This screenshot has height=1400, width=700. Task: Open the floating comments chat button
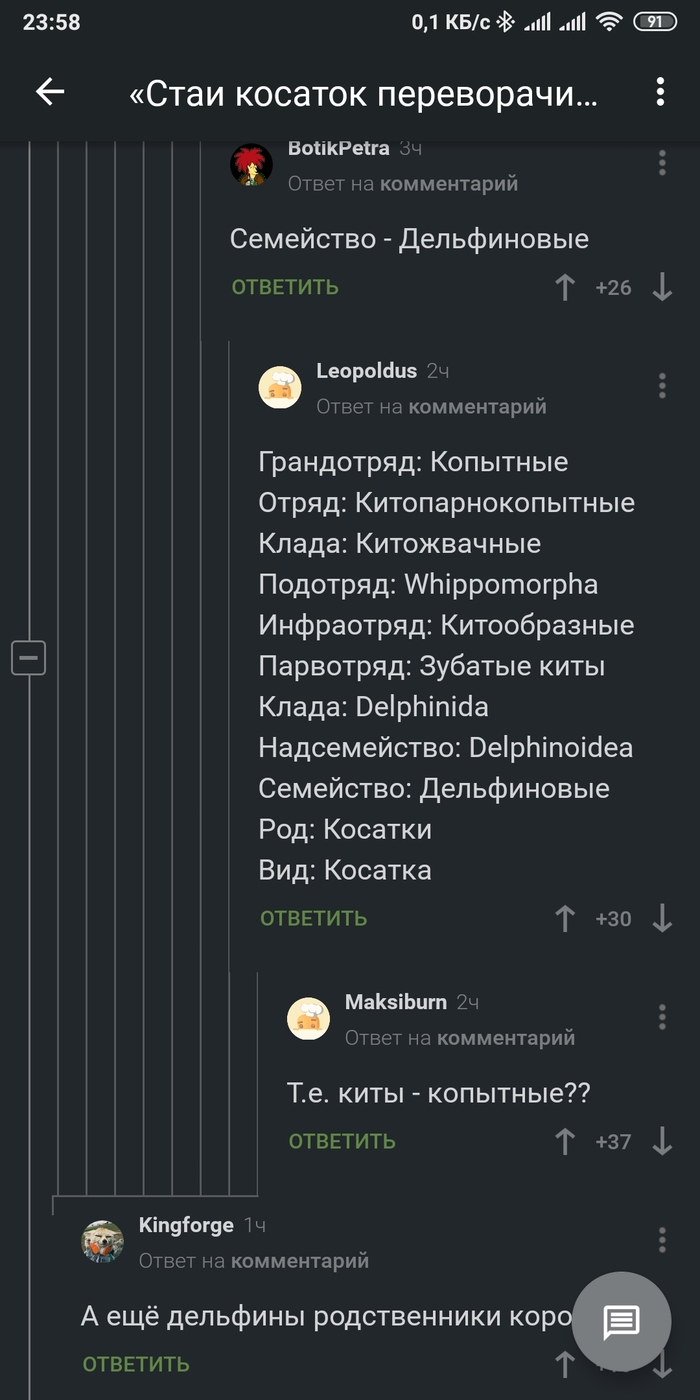click(x=621, y=1322)
